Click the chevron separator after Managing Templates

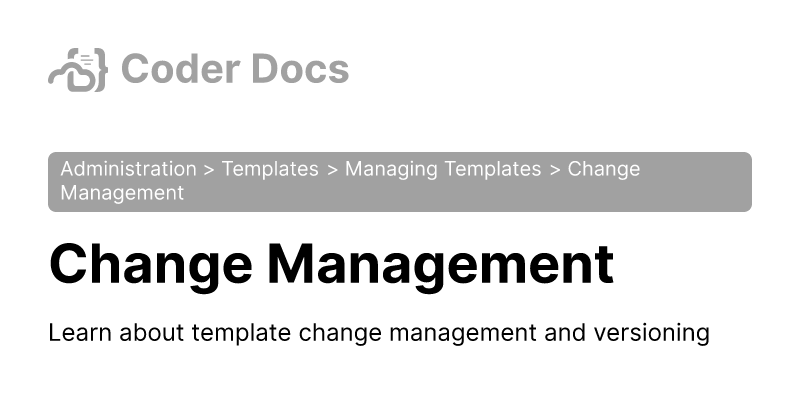pyautogui.click(x=555, y=170)
